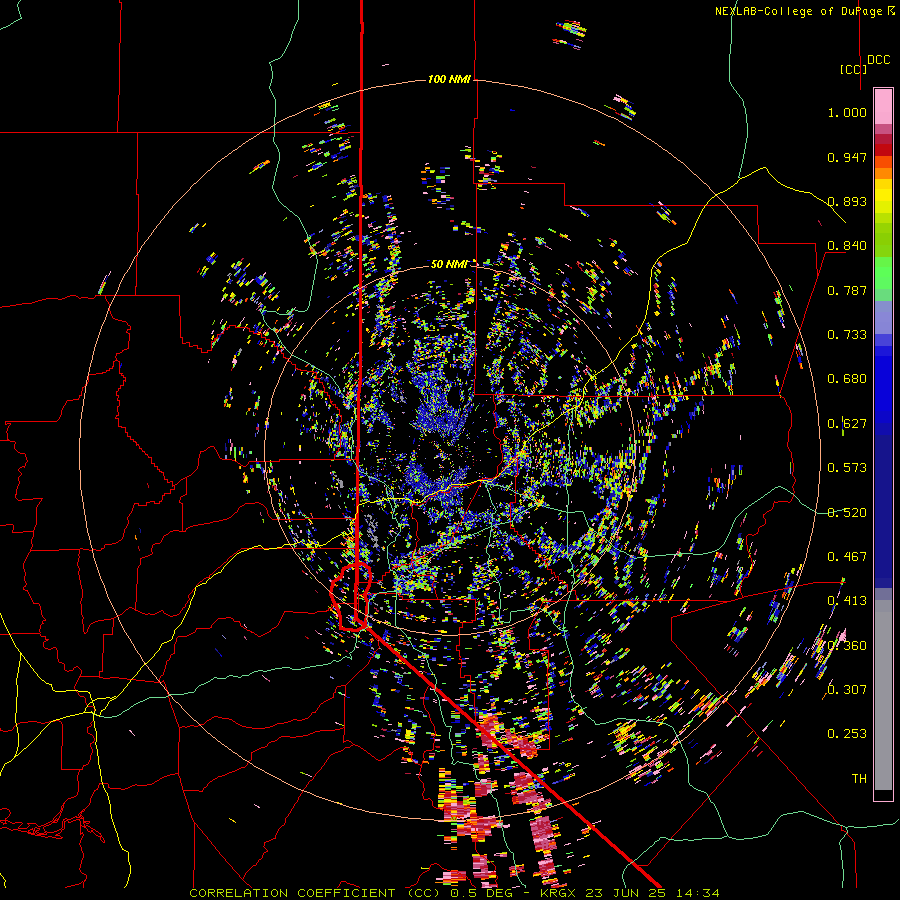Click the 0.360 color scale value
This screenshot has width=900, height=900.
847,646
